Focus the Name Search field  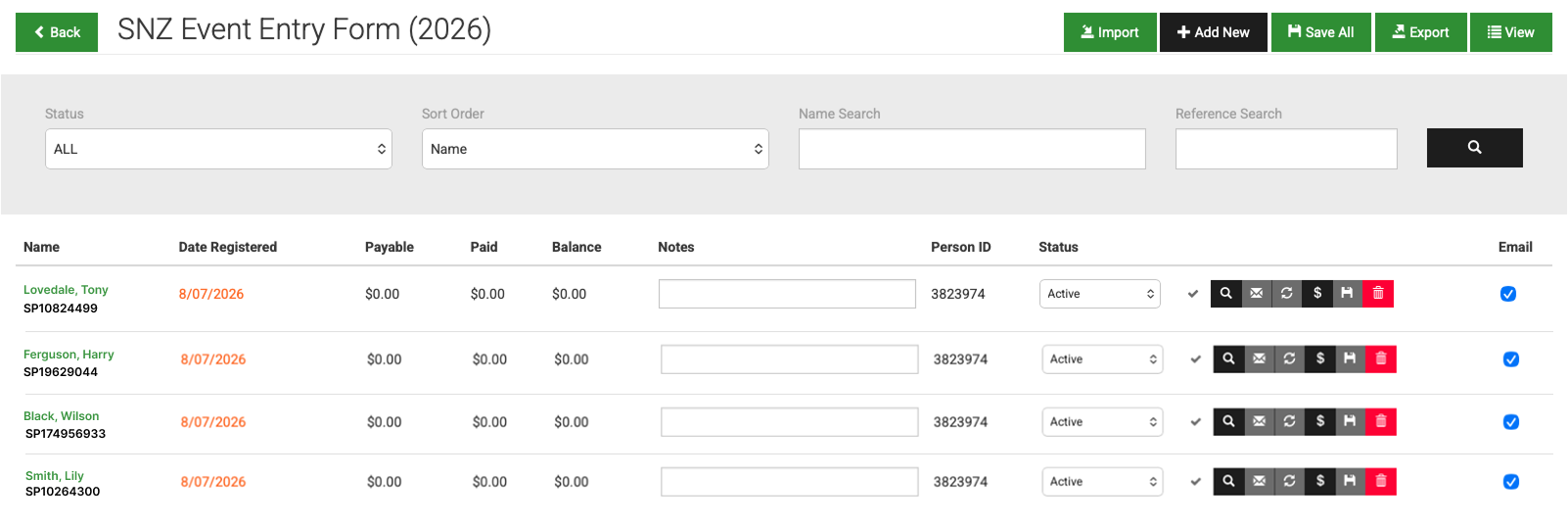[972, 149]
